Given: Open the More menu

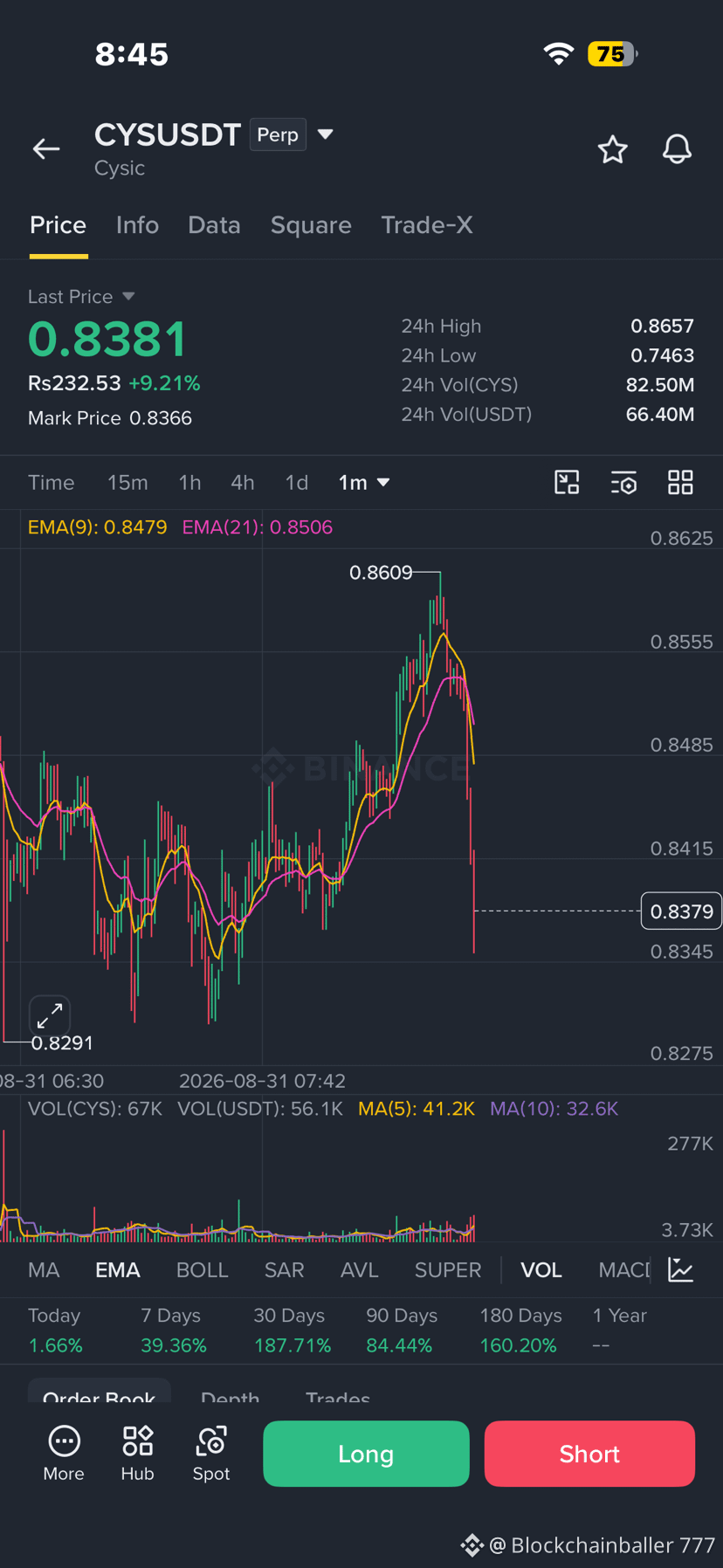Looking at the screenshot, I should click(x=64, y=1454).
